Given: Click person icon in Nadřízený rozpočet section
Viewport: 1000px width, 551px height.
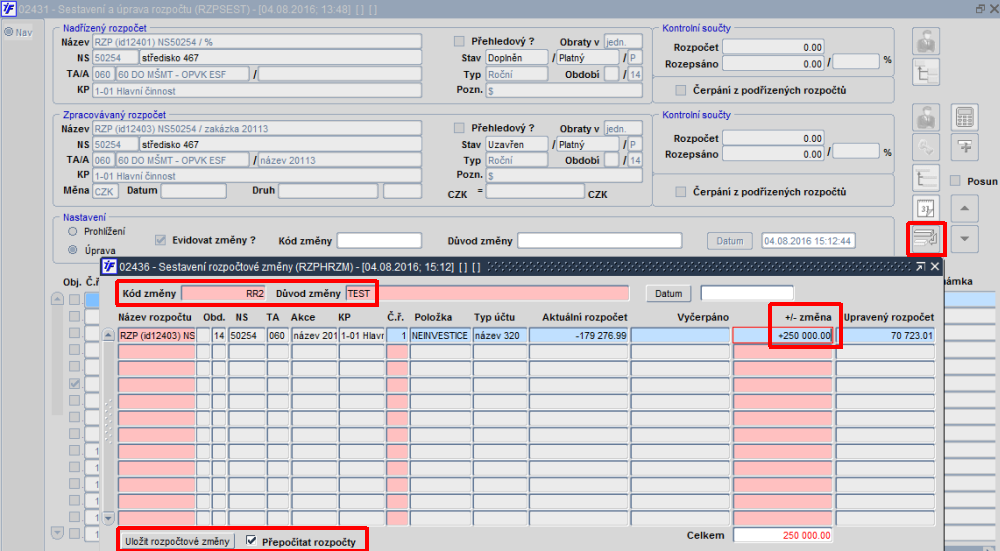Looking at the screenshot, I should [x=925, y=42].
